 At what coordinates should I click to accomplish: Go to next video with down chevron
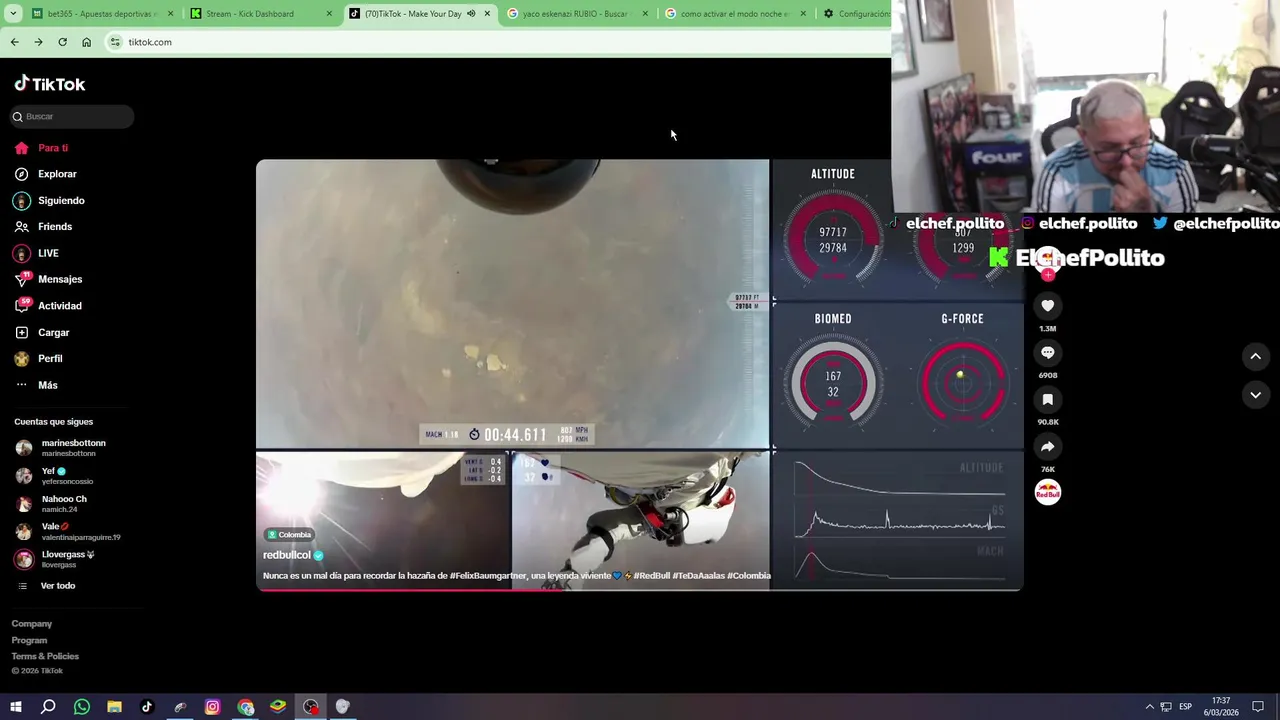[x=1255, y=395]
